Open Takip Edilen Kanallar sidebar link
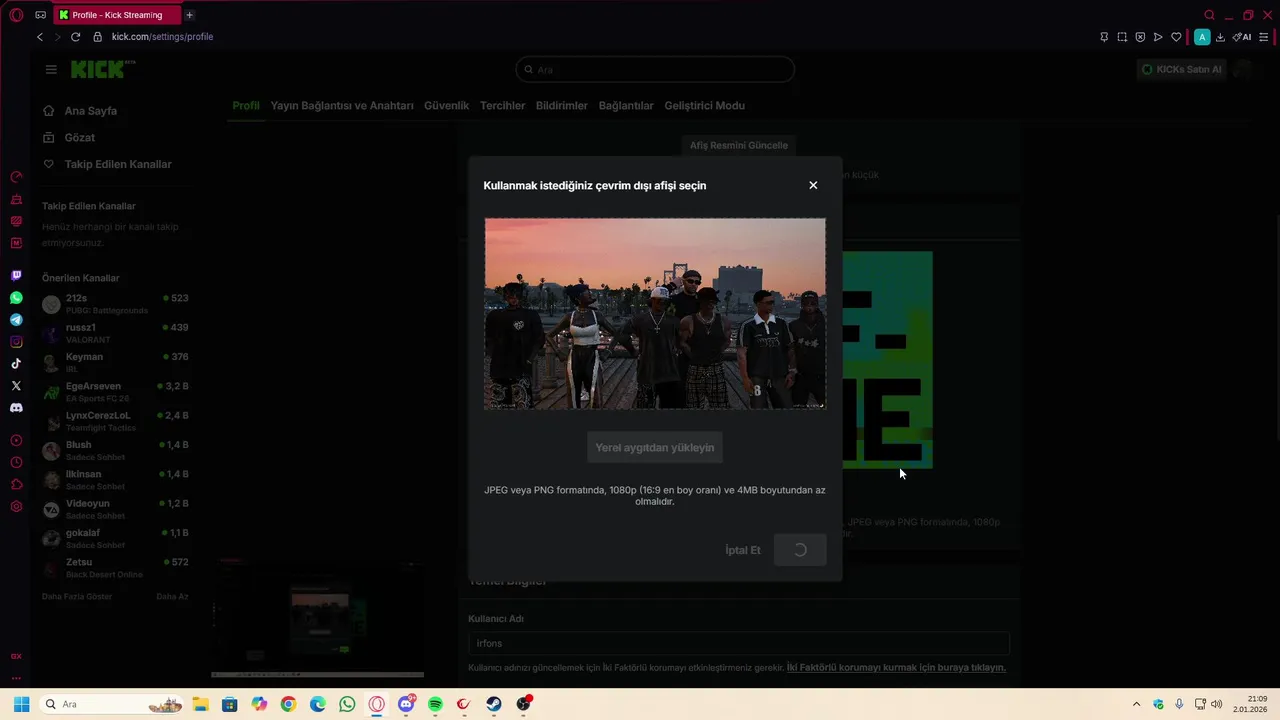This screenshot has width=1280, height=720. pyautogui.click(x=107, y=164)
